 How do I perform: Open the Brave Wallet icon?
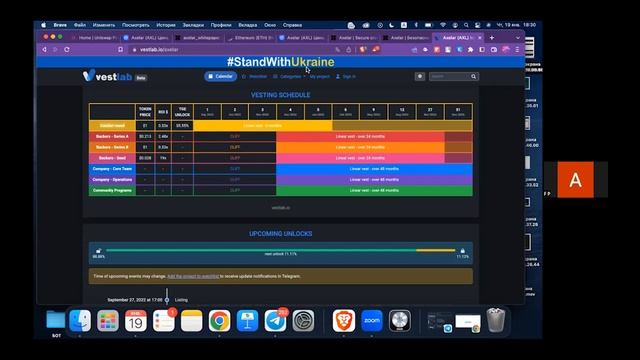(494, 49)
